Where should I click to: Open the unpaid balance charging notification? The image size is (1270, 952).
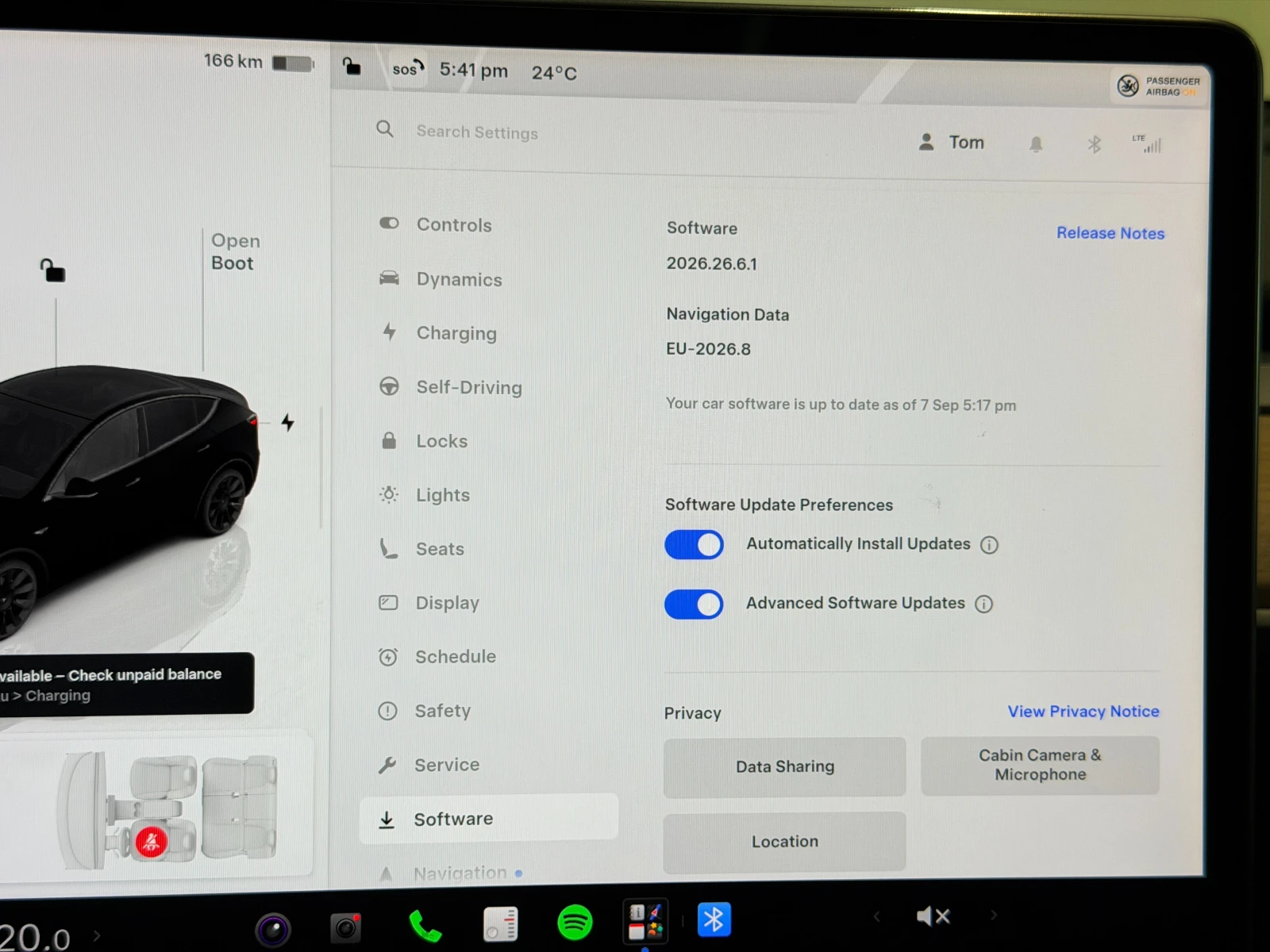[x=127, y=684]
